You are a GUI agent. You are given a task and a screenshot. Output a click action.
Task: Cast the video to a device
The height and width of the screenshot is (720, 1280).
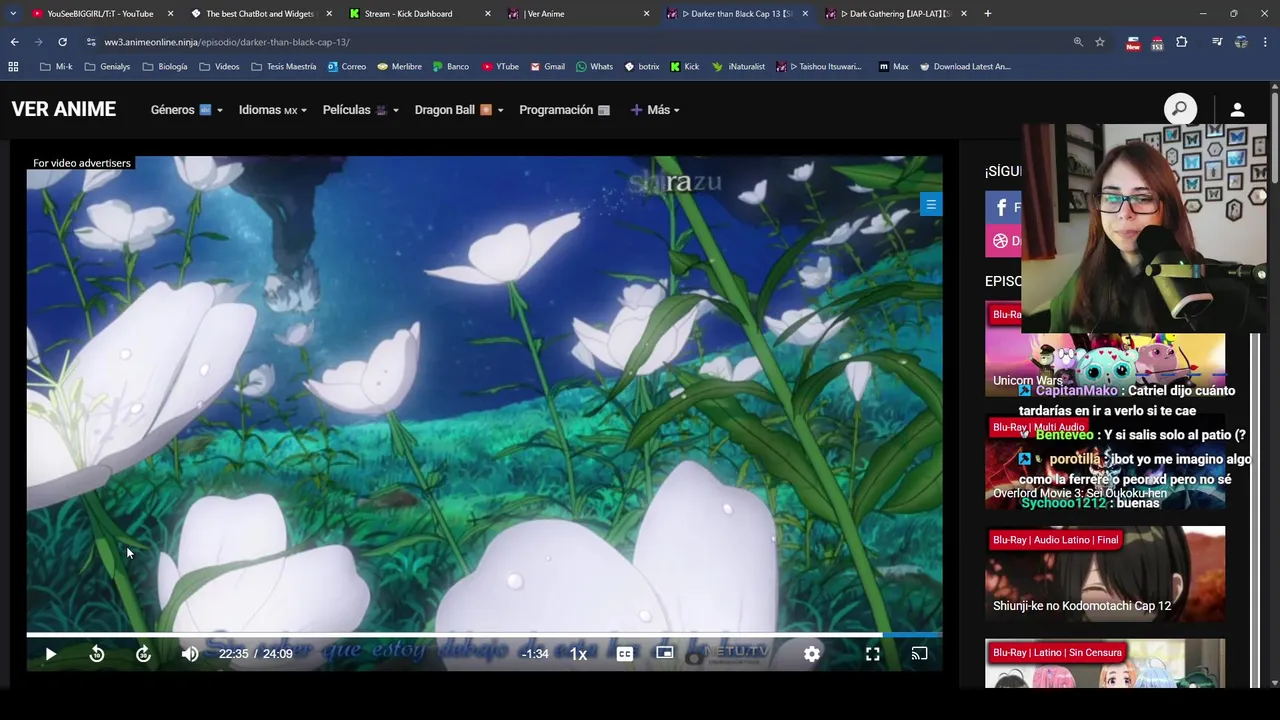point(919,654)
